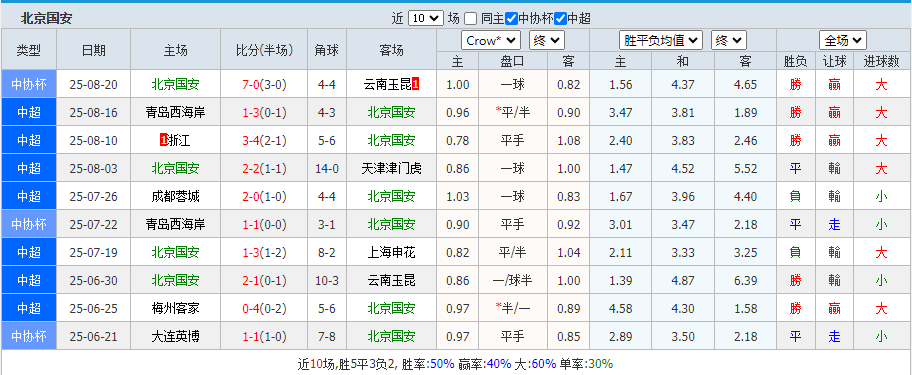Open 大连英博 home team link

point(176,336)
